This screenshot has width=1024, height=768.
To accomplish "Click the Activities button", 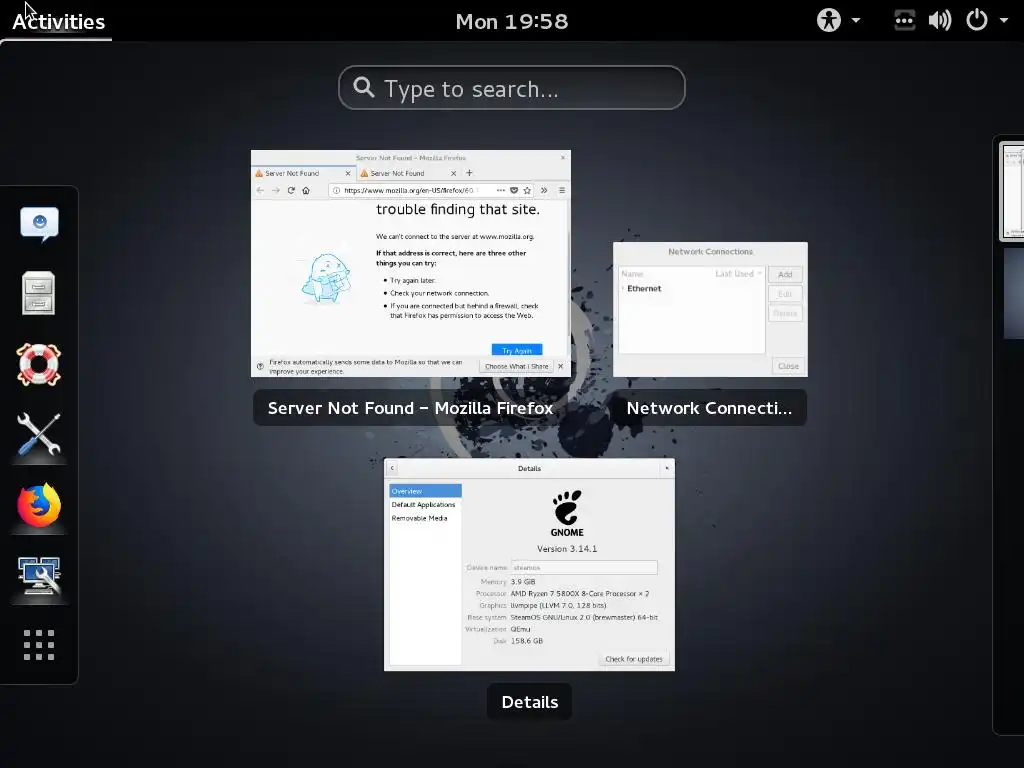I will [x=58, y=22].
